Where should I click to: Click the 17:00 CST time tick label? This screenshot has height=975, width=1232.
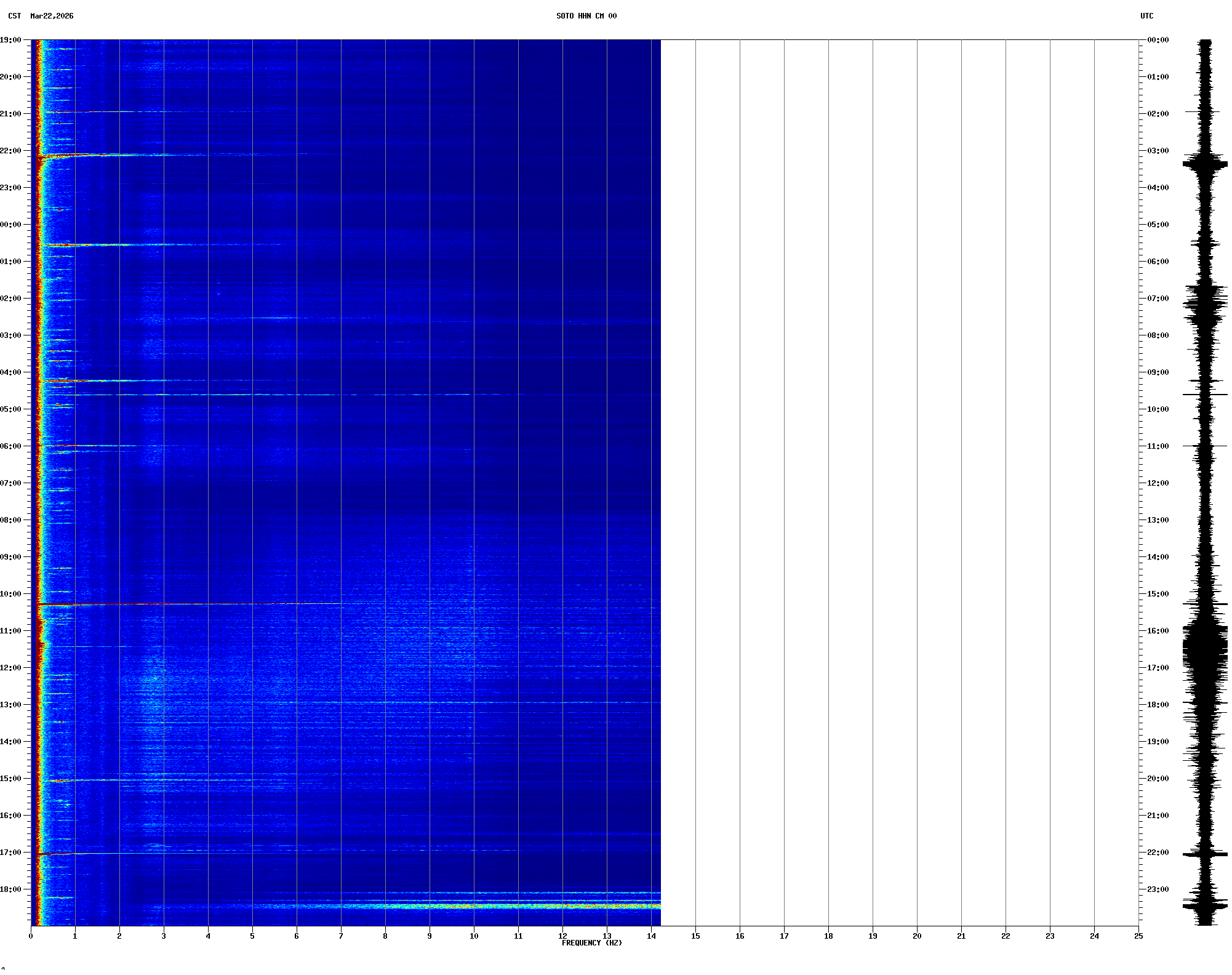(11, 853)
